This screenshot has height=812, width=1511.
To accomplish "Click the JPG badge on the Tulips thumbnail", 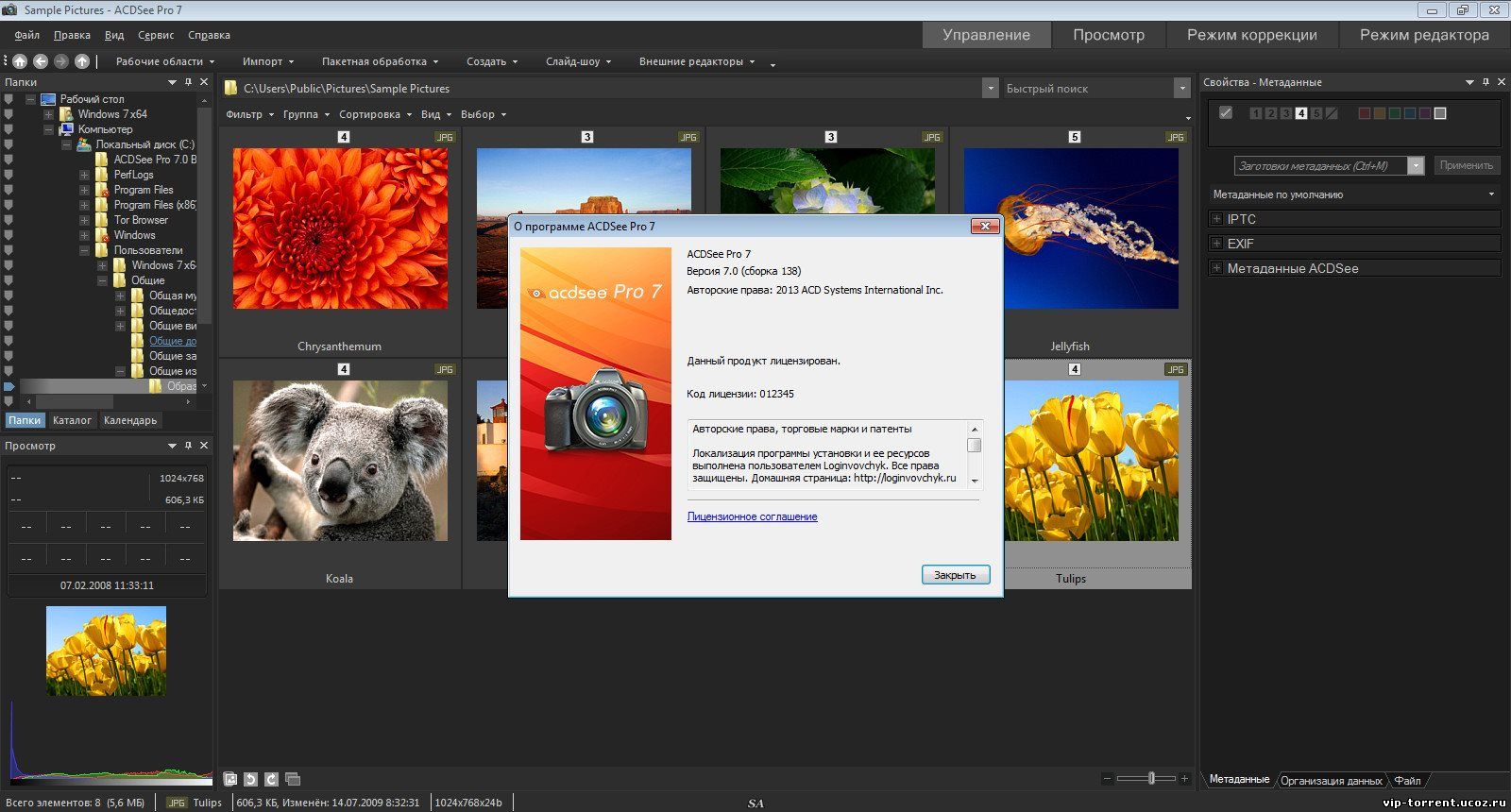I will point(1176,369).
